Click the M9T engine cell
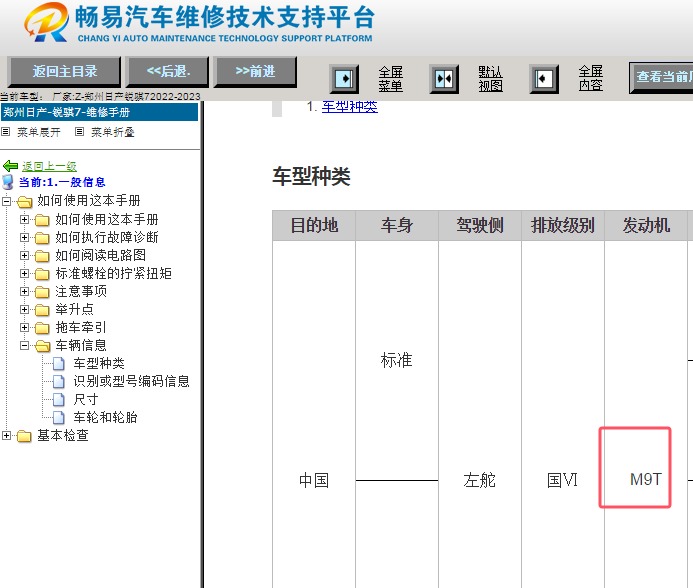The width and height of the screenshot is (693, 588). click(x=646, y=480)
